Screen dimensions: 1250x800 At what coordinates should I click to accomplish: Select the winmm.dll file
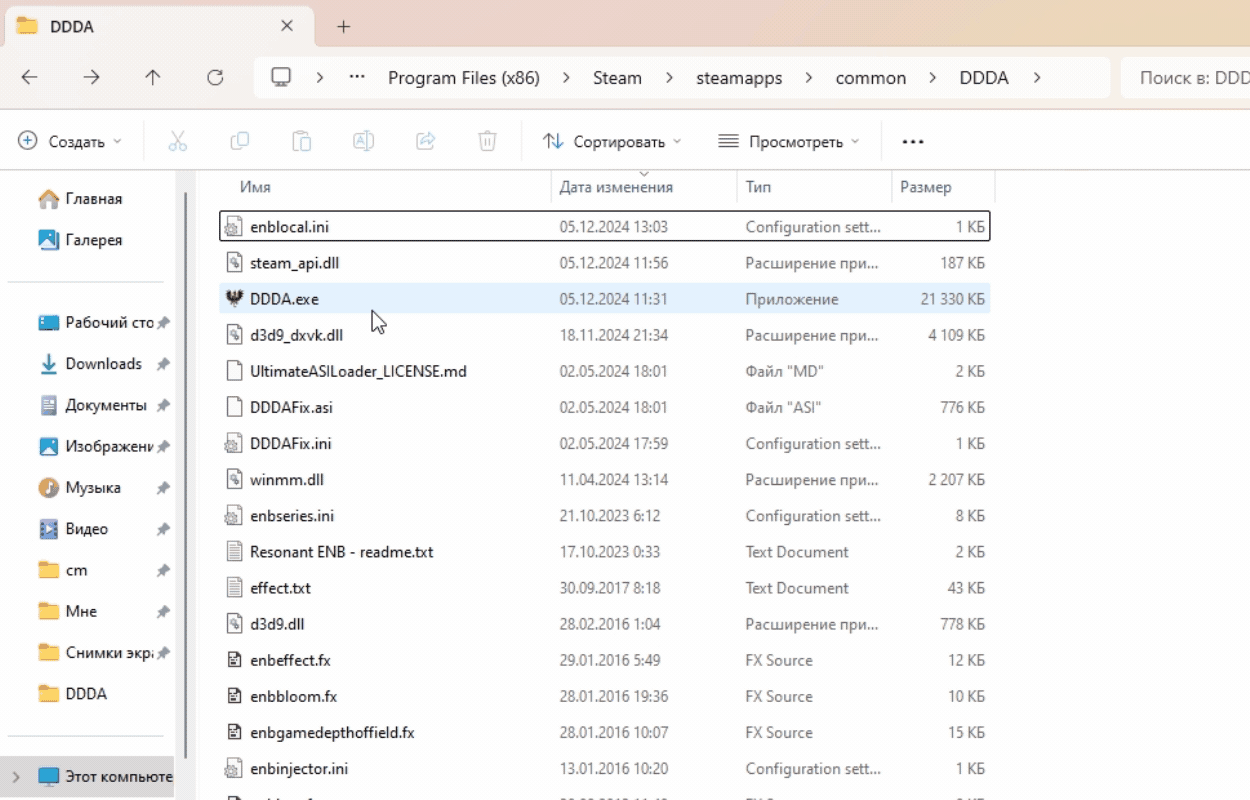[604, 480]
